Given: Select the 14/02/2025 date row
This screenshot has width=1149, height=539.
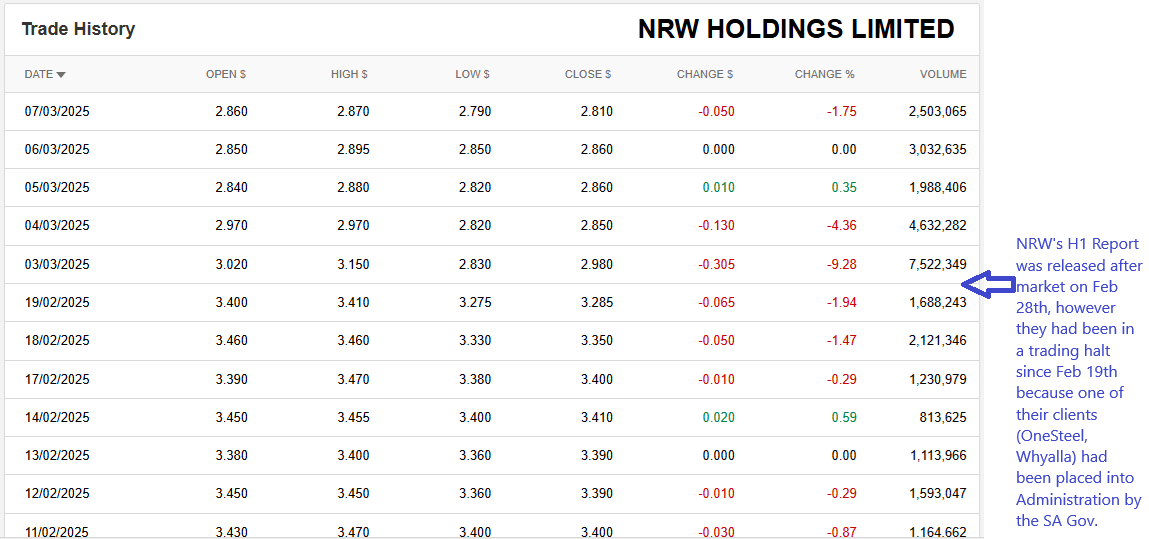Looking at the screenshot, I should click(57, 418).
